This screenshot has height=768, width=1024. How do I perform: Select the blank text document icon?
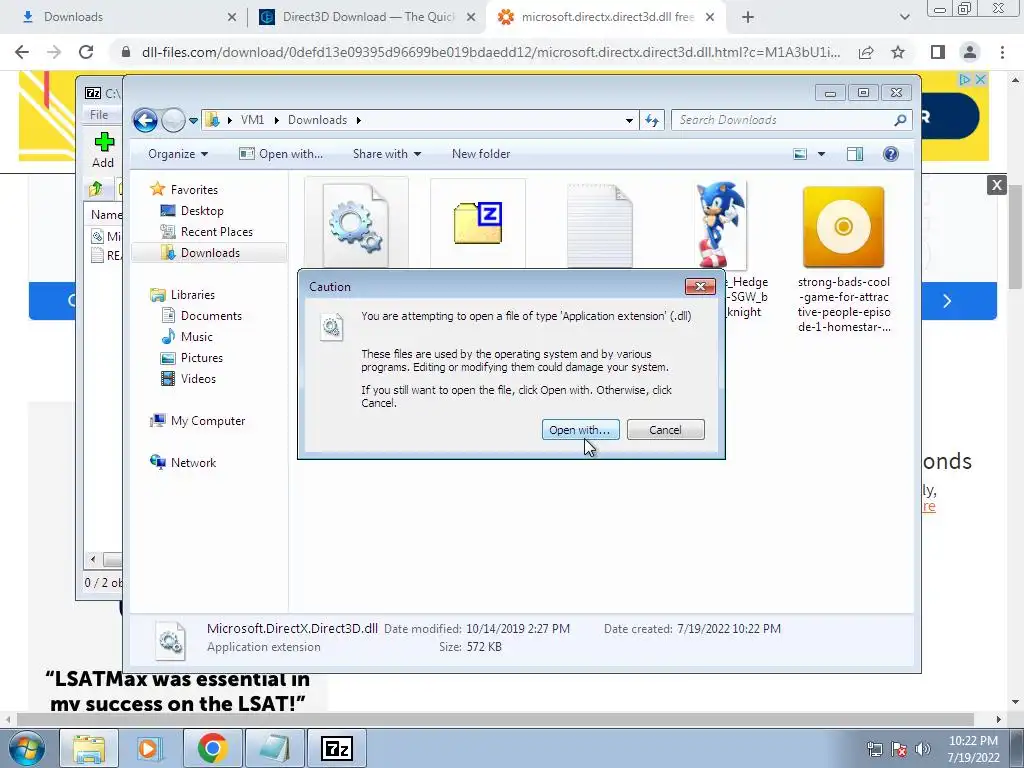[x=600, y=226]
